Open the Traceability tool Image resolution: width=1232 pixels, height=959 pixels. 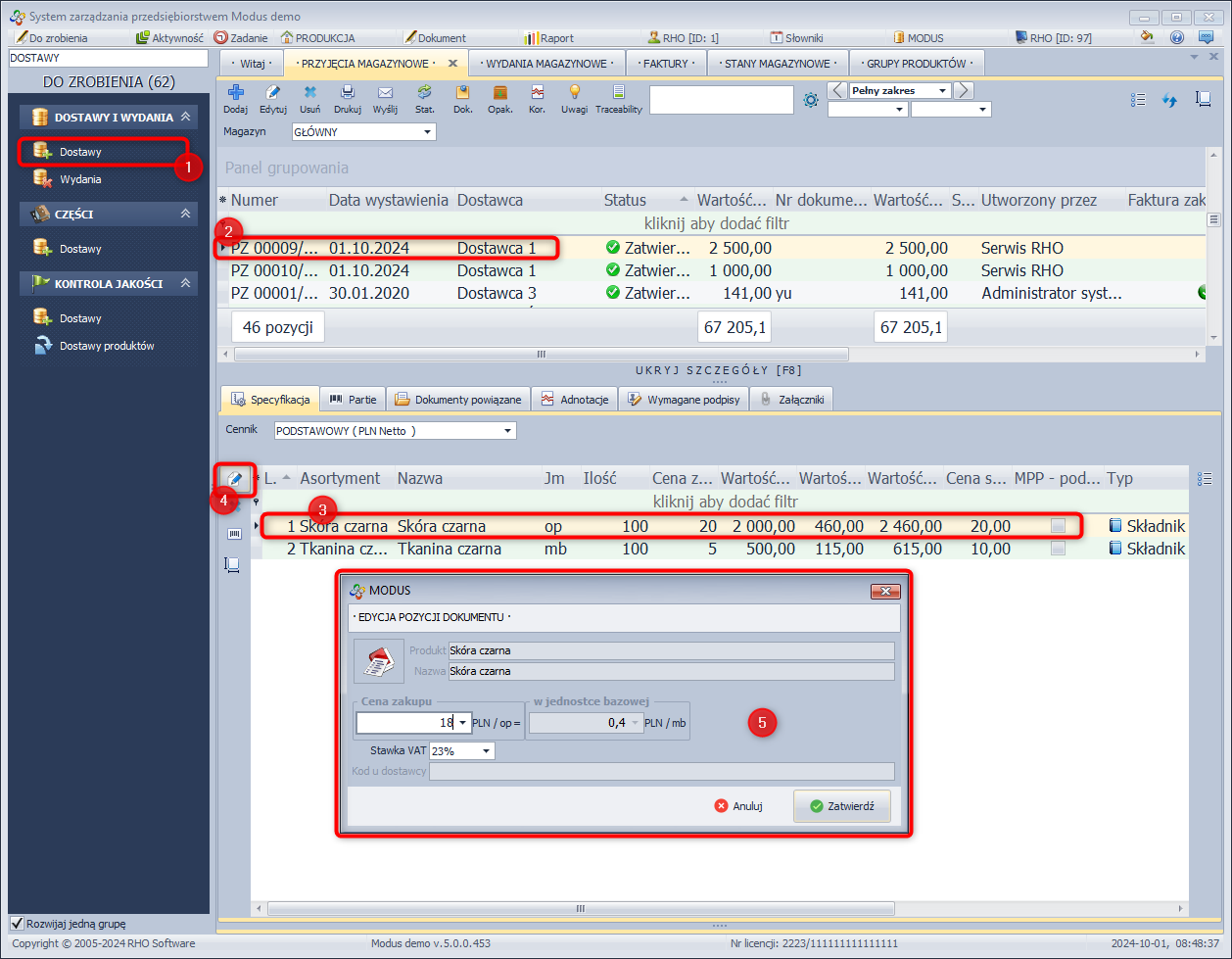pos(618,93)
